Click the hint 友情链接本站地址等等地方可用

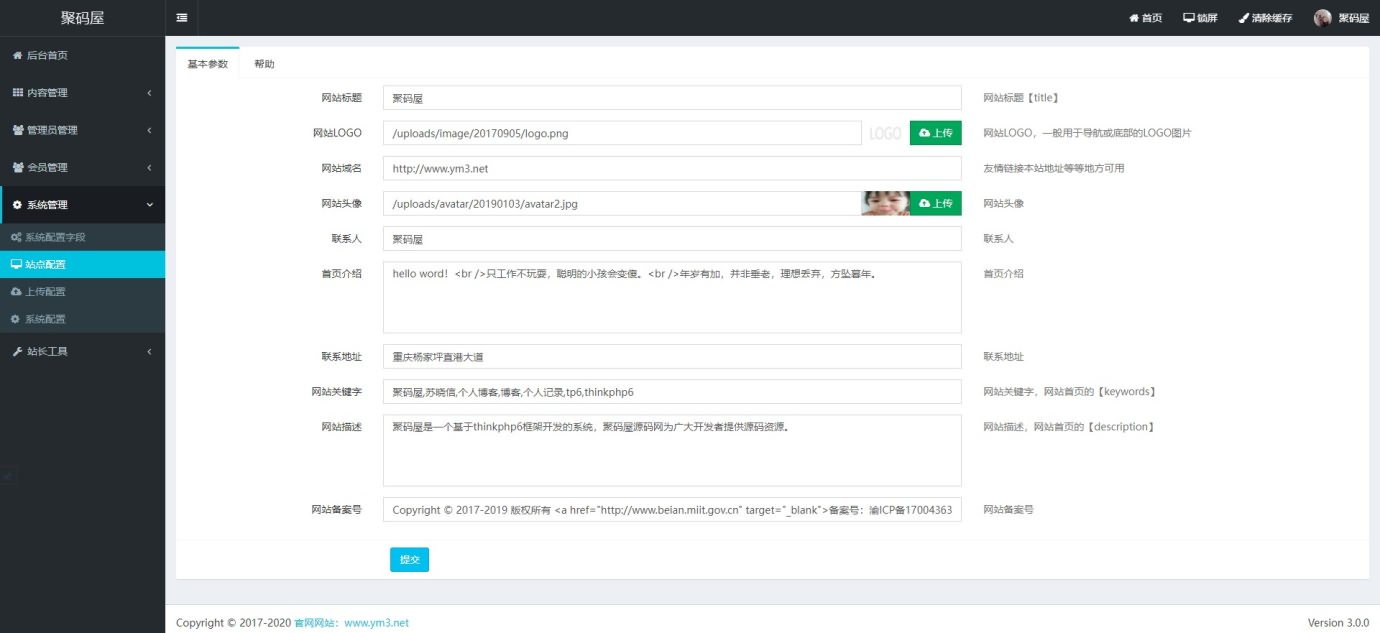(1054, 168)
